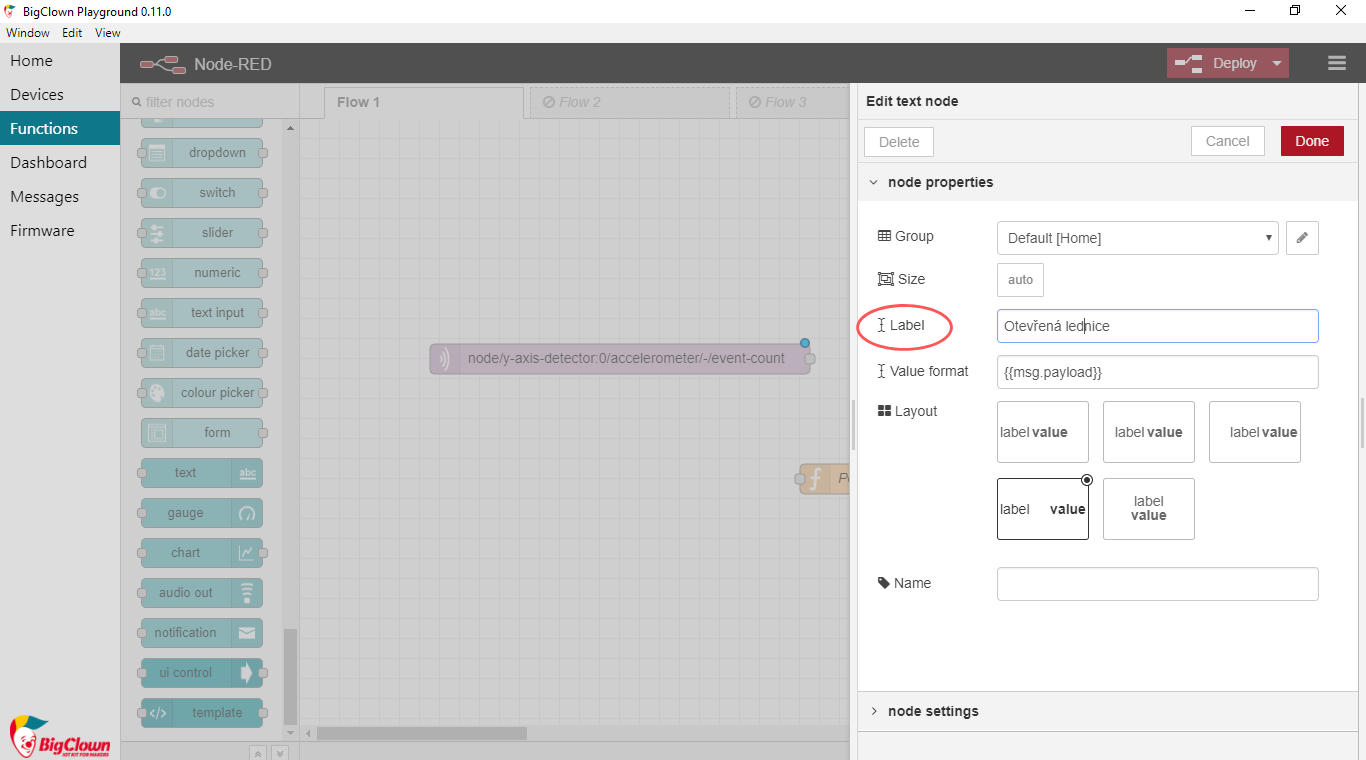1366x760 pixels.
Task: Choose spread layout label and value
Action: [x=1043, y=509]
